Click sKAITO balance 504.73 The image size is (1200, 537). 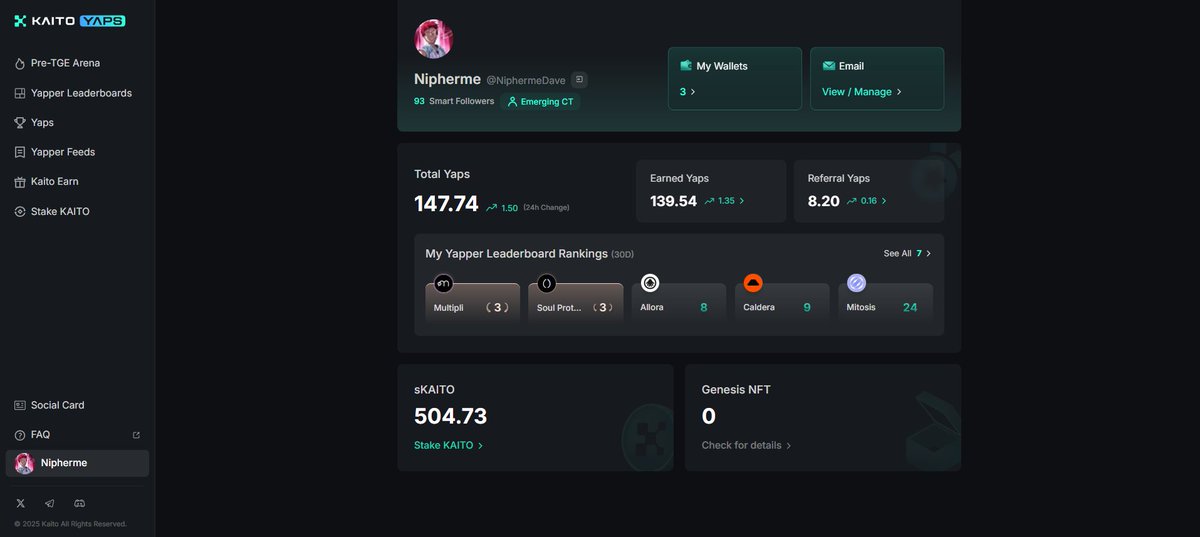coord(450,416)
